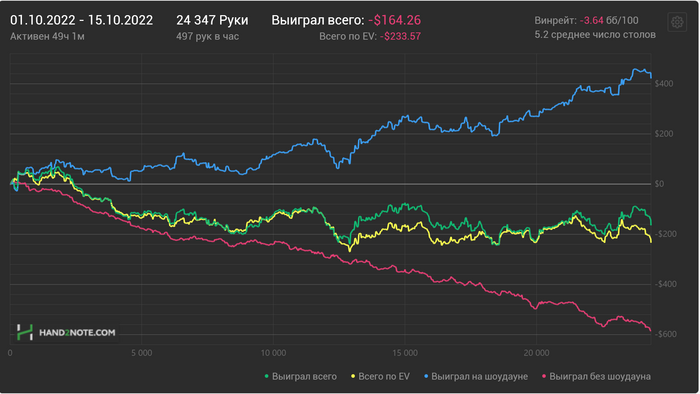The image size is (700, 394).
Task: Click the 15 000 x-axis label
Action: point(405,353)
